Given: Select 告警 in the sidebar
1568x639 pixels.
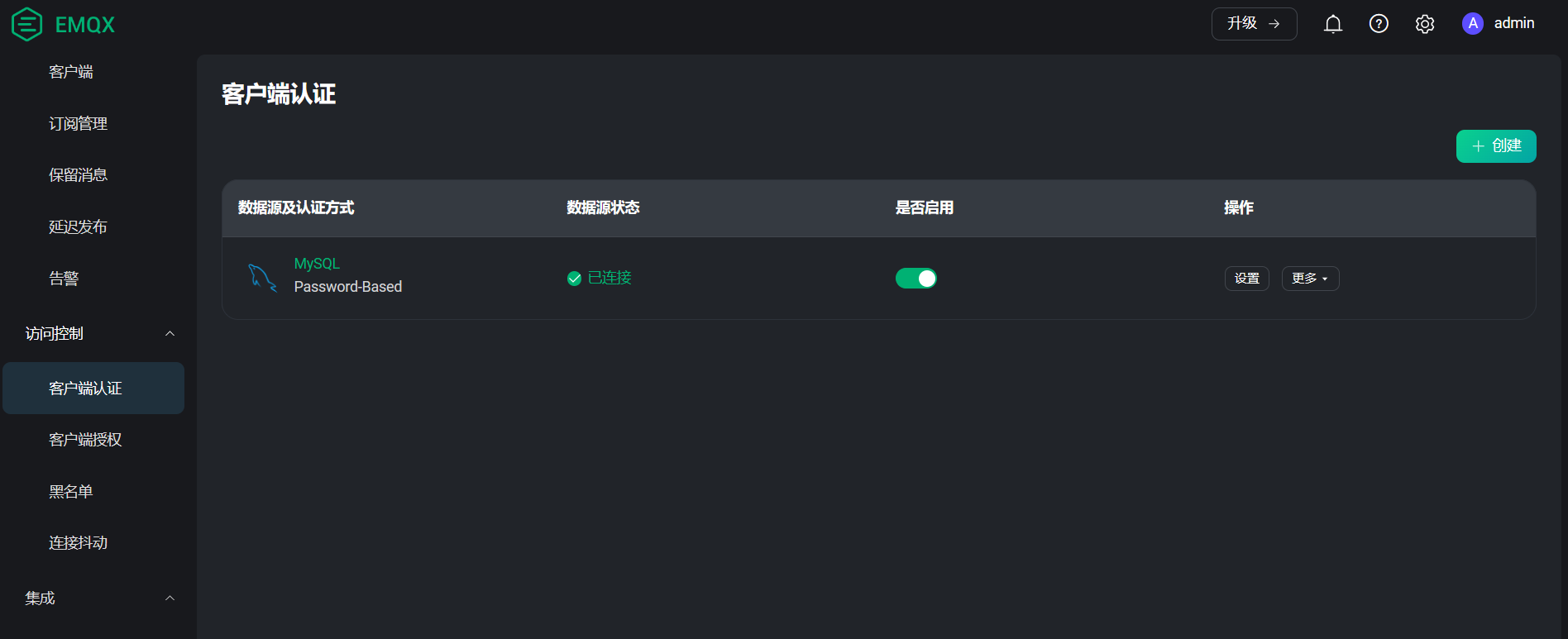Looking at the screenshot, I should [x=64, y=279].
